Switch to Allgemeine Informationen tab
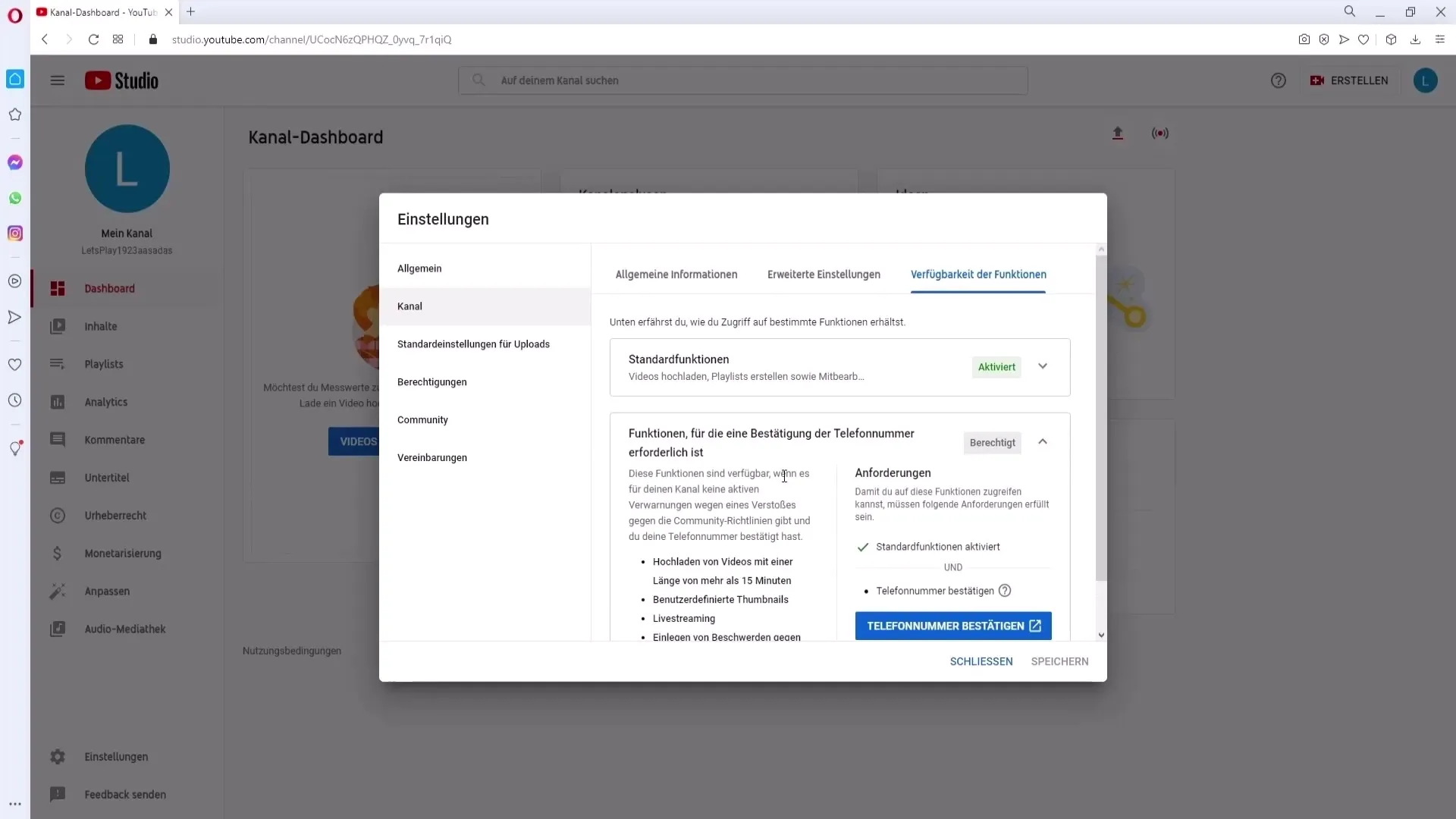 (x=676, y=274)
